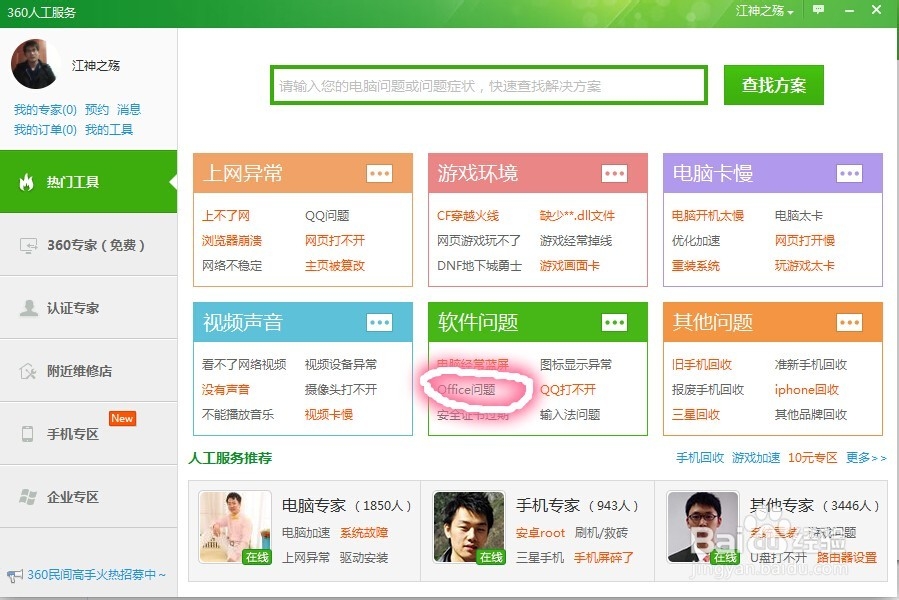Open the 手机回收 recommendation link
Viewport: 899px width, 600px height.
tap(699, 458)
